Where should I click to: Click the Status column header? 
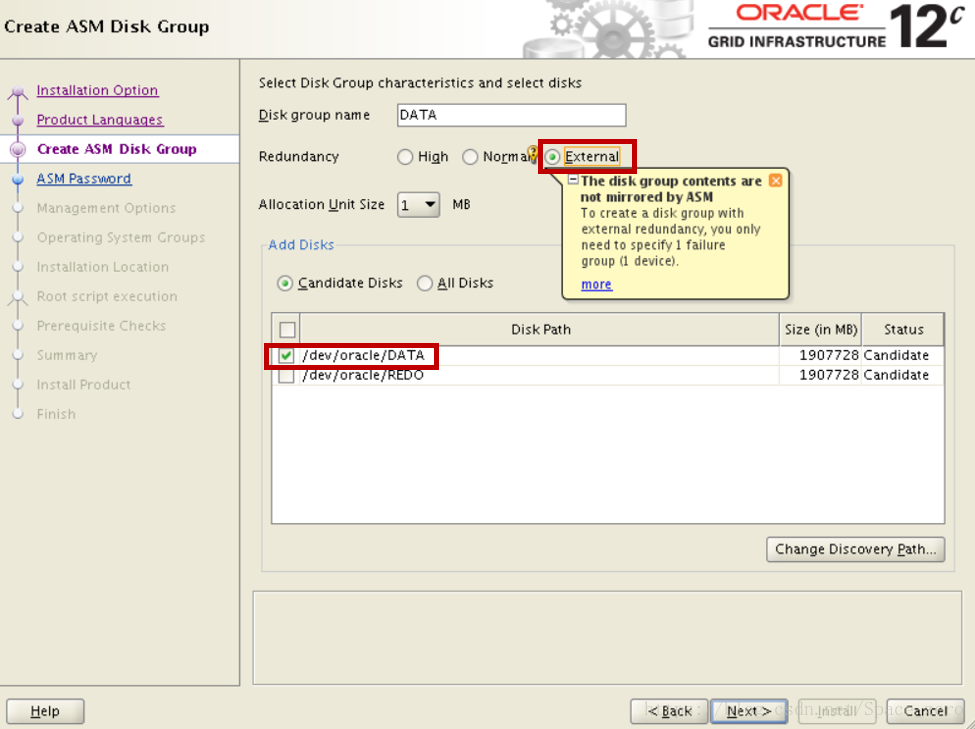[x=903, y=330]
